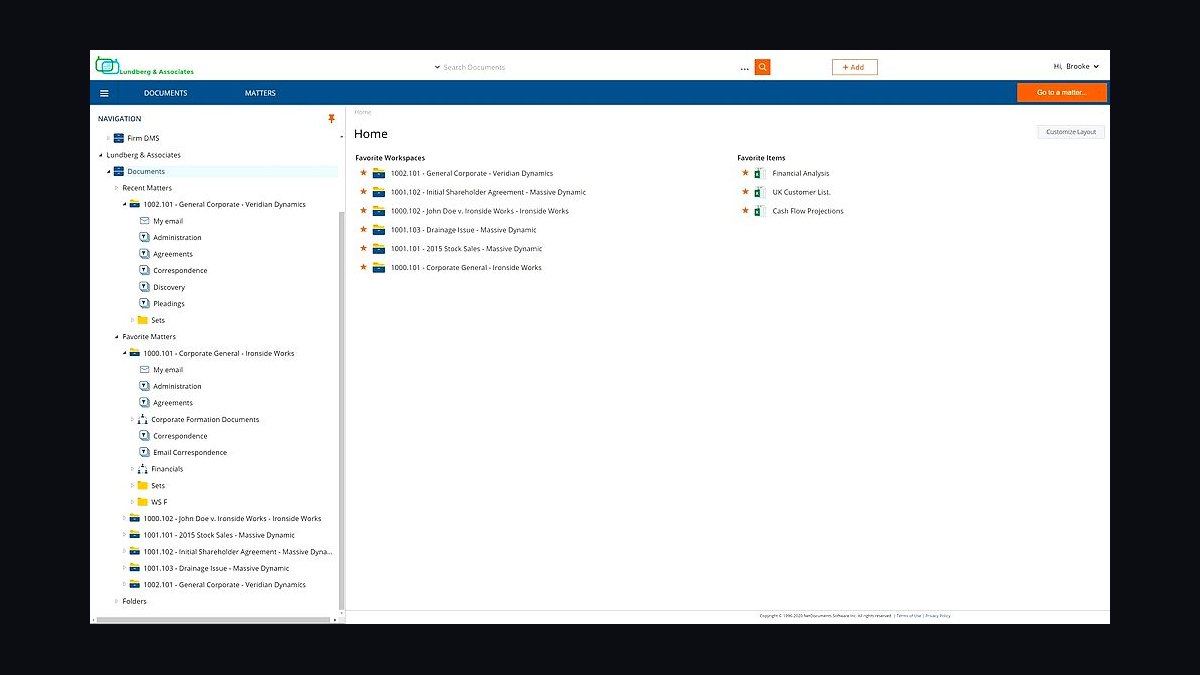Toggle the star beside Cash Flow Projections
The image size is (1200, 675).
click(745, 211)
